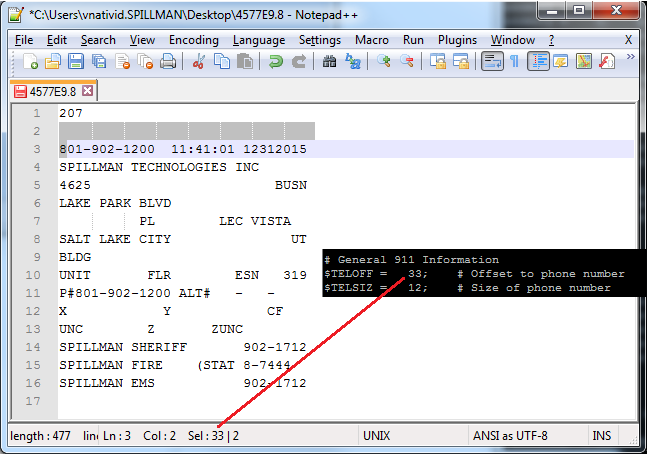Click "BUSN" on line 5
This screenshot has width=647, height=454.
click(291, 185)
